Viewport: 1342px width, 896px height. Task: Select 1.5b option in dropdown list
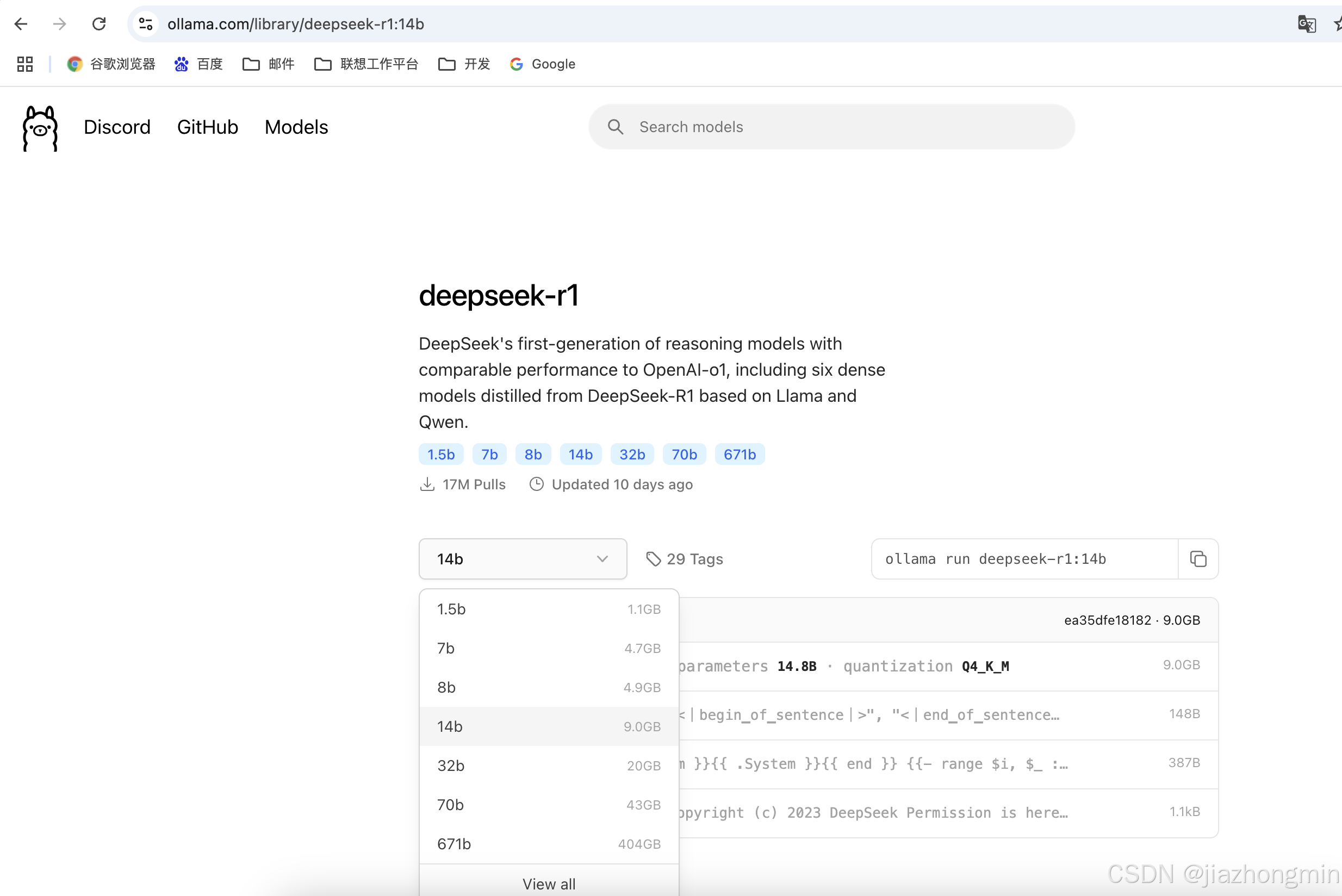click(x=548, y=609)
